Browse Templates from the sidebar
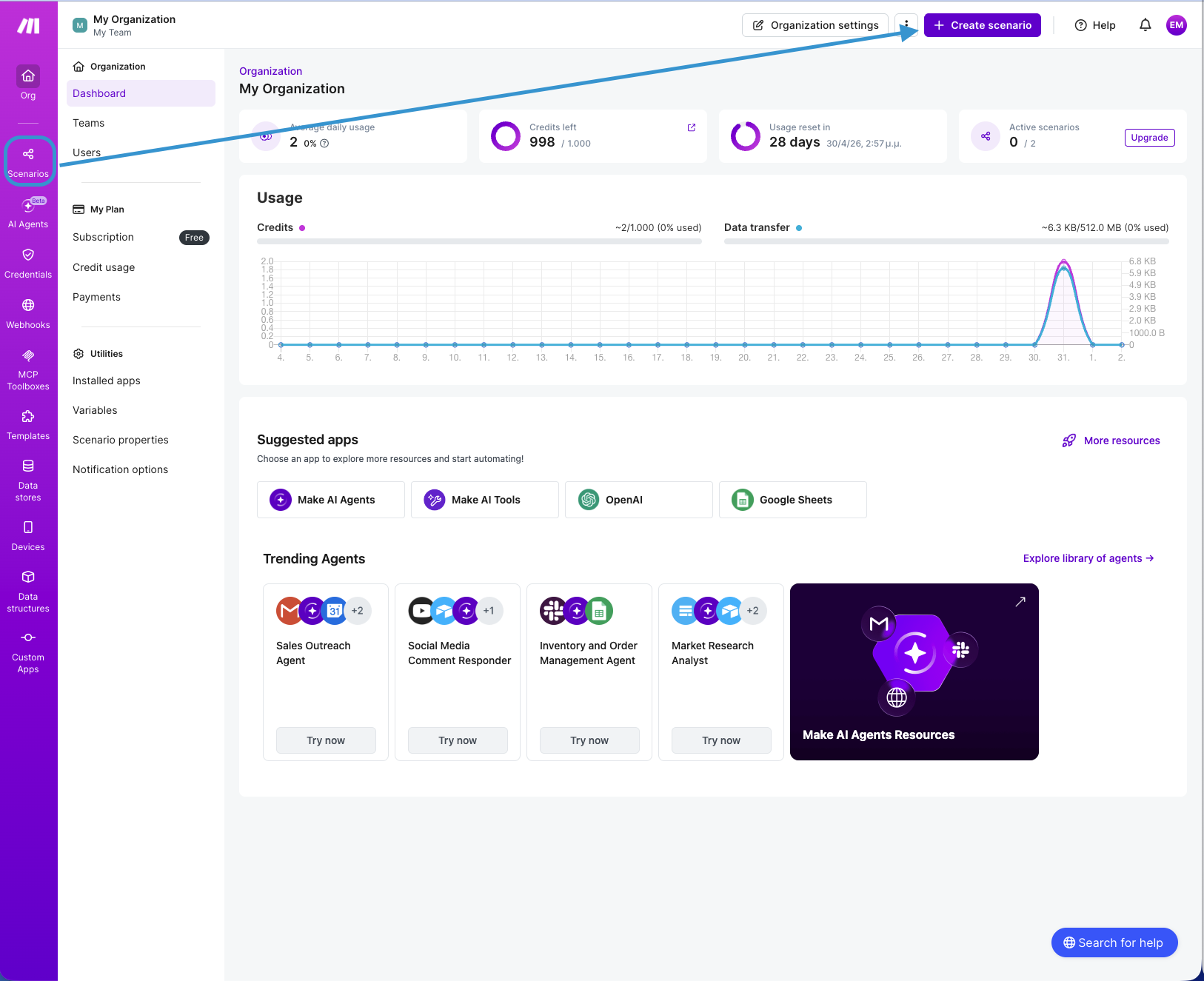This screenshot has width=1204, height=981. pyautogui.click(x=28, y=425)
